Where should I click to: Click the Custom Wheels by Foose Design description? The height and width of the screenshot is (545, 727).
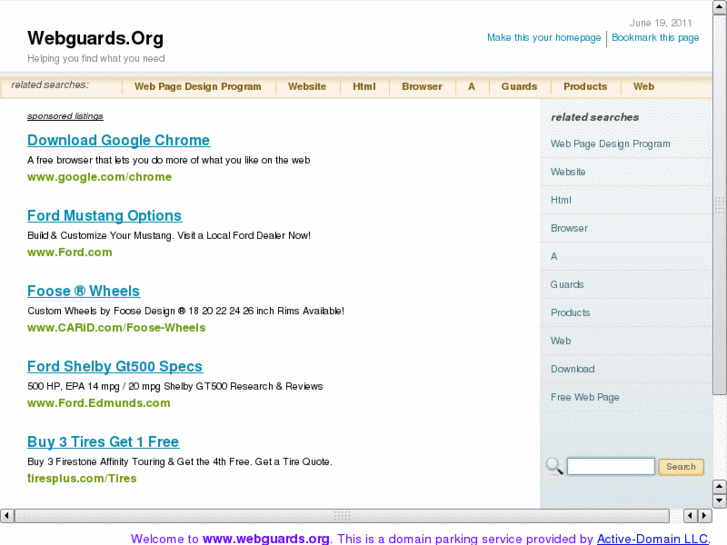pyautogui.click(x=185, y=311)
